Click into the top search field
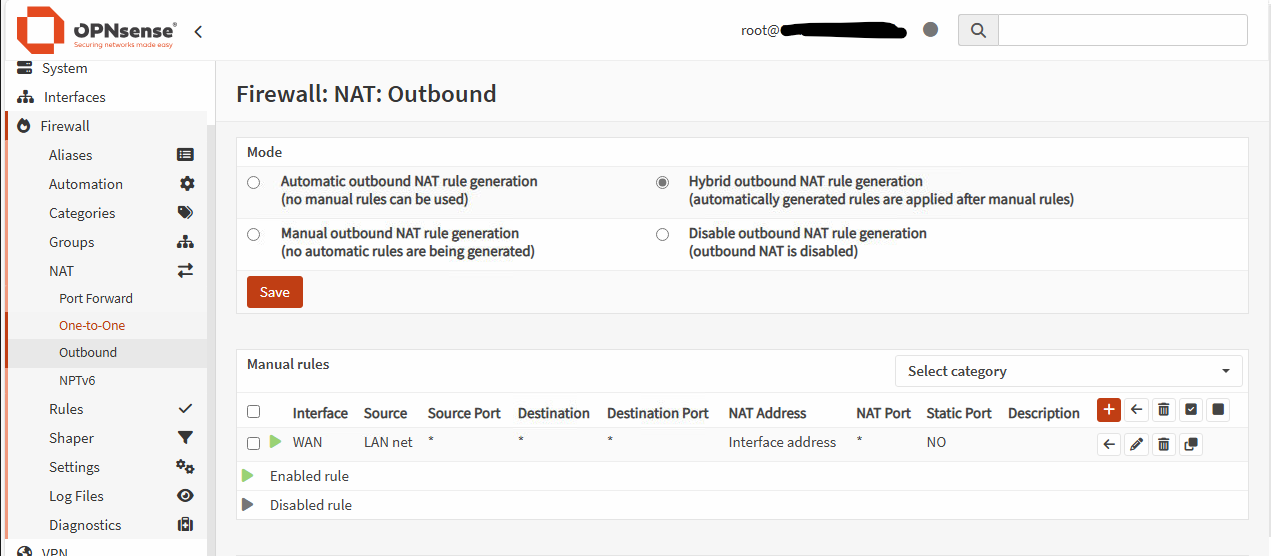 coord(1122,30)
